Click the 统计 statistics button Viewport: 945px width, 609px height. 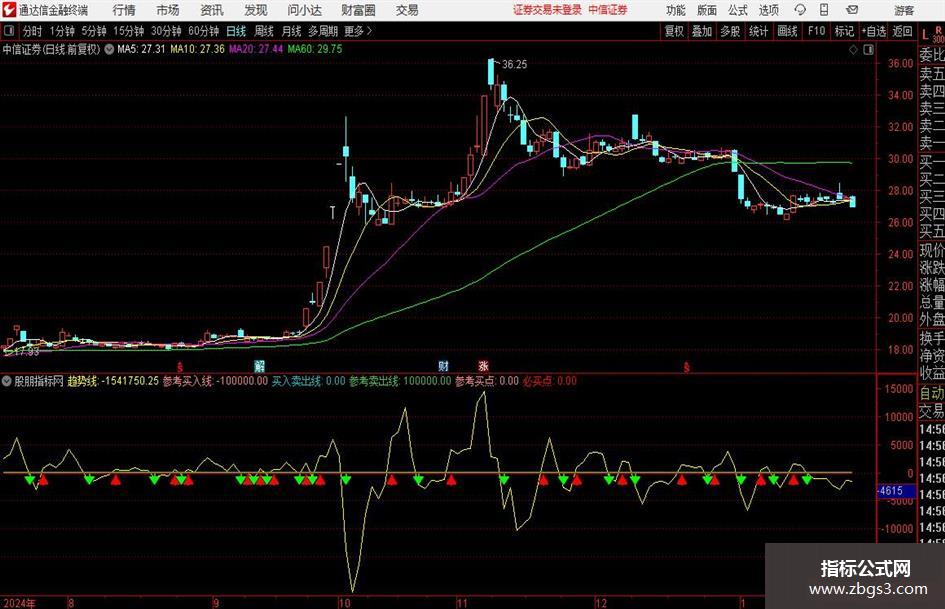[758, 31]
